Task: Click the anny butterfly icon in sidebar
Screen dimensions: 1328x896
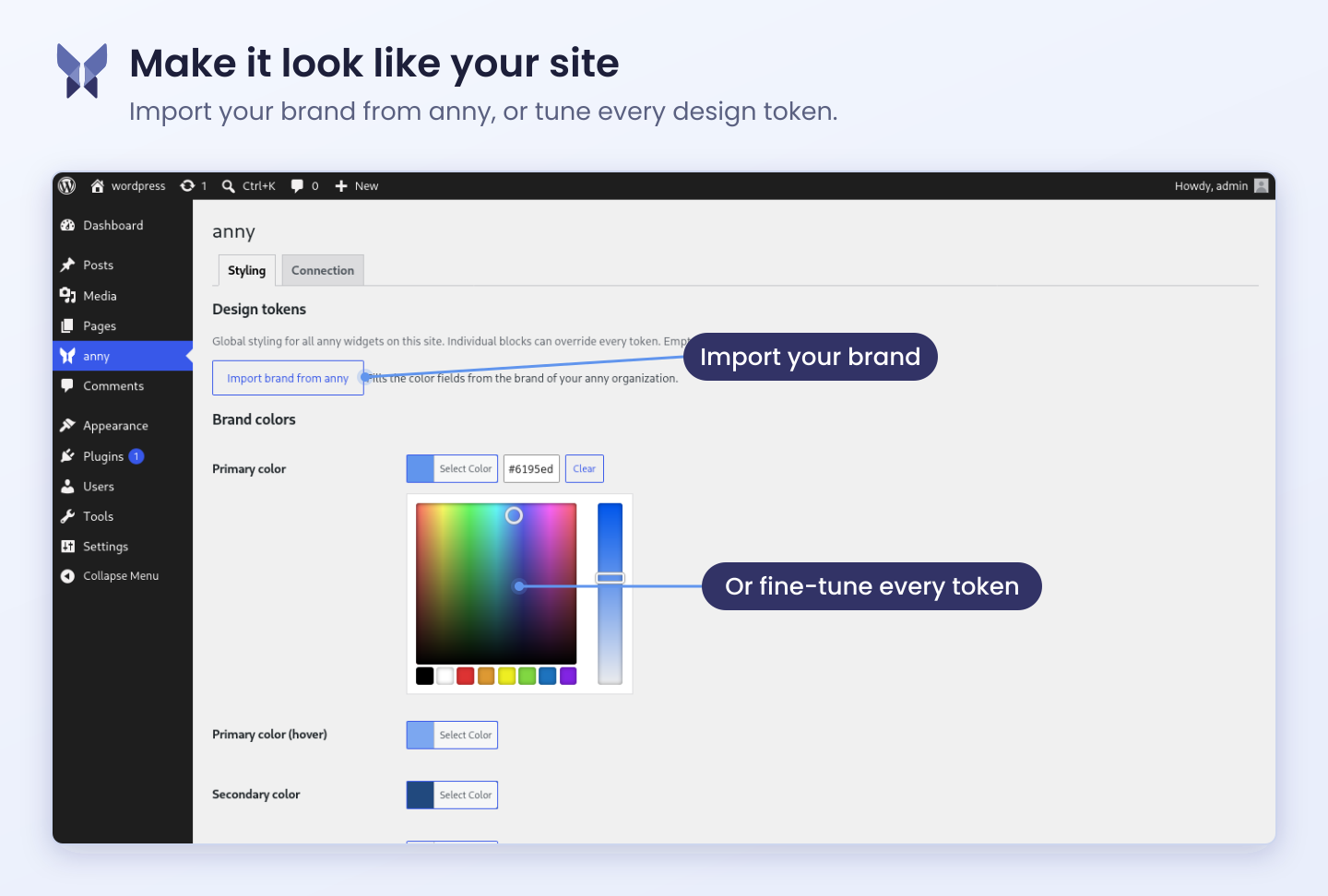Action: (67, 356)
